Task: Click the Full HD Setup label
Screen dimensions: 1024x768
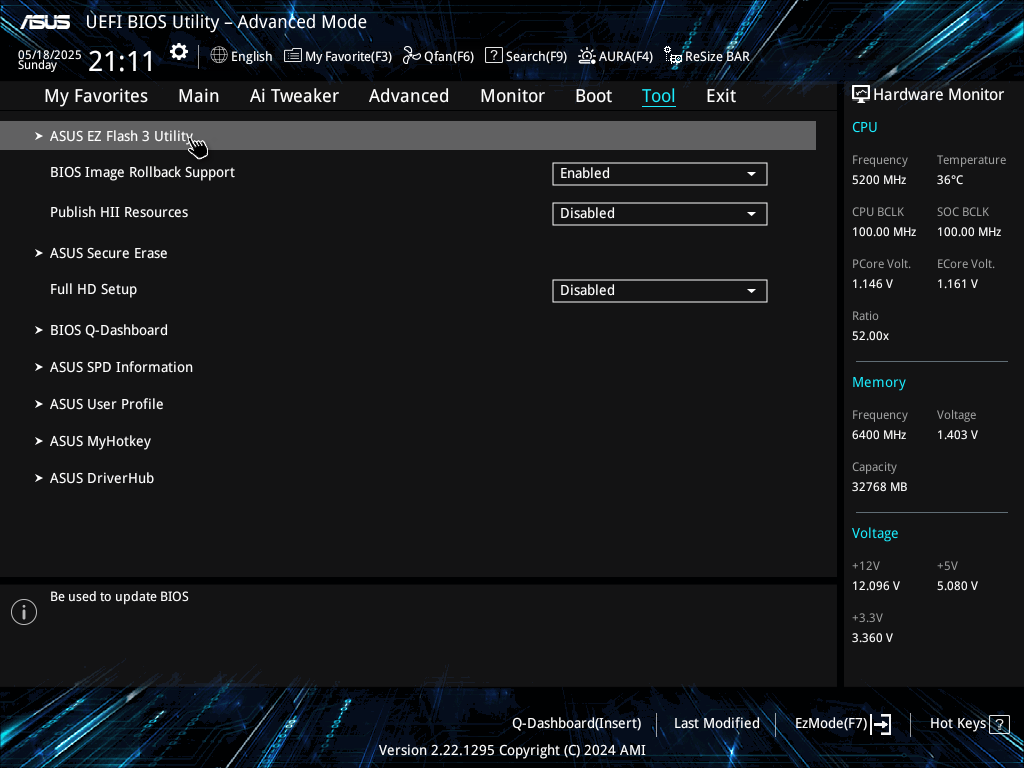Action: pos(93,289)
